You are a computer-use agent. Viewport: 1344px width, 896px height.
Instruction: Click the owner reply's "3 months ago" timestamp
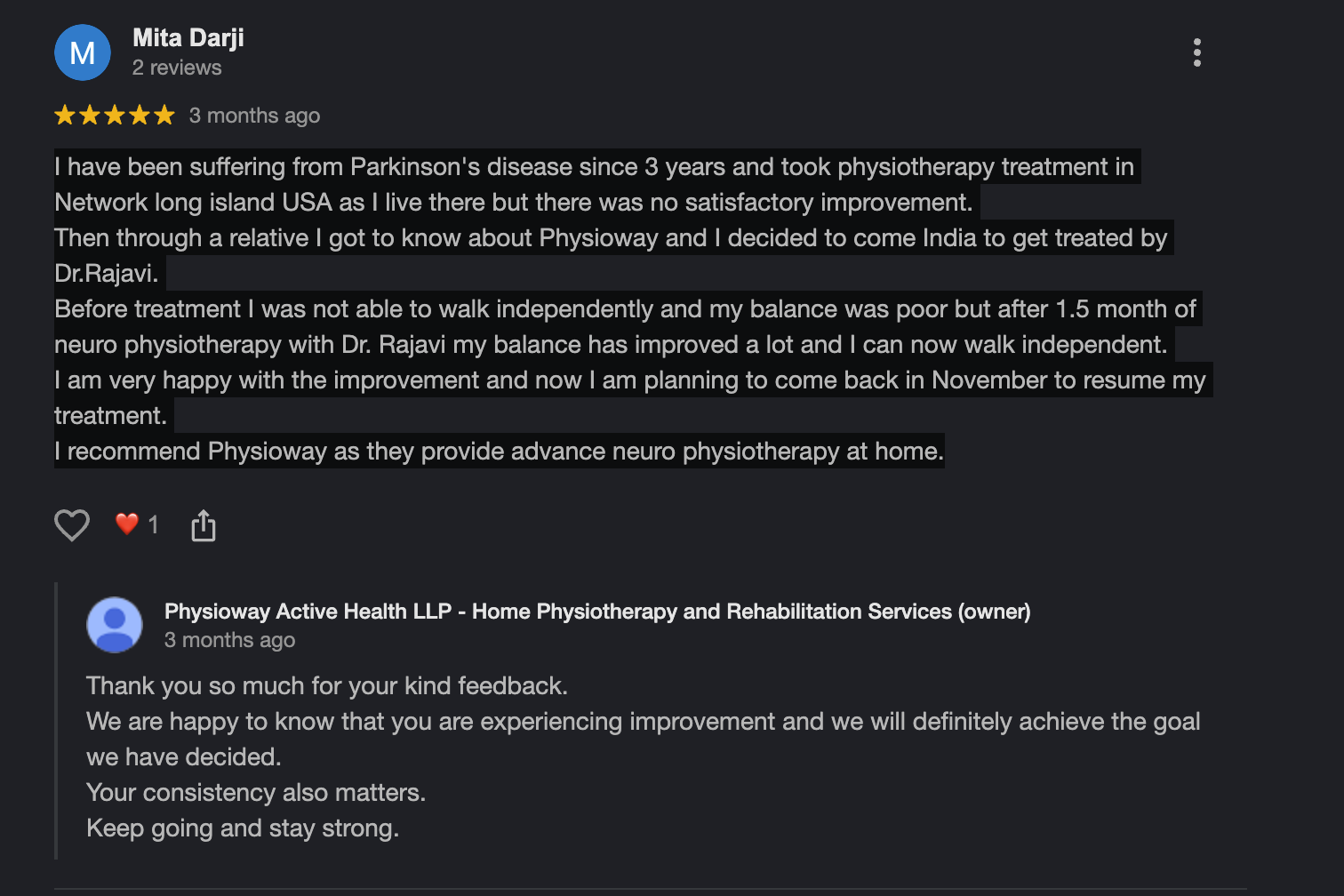pos(229,640)
